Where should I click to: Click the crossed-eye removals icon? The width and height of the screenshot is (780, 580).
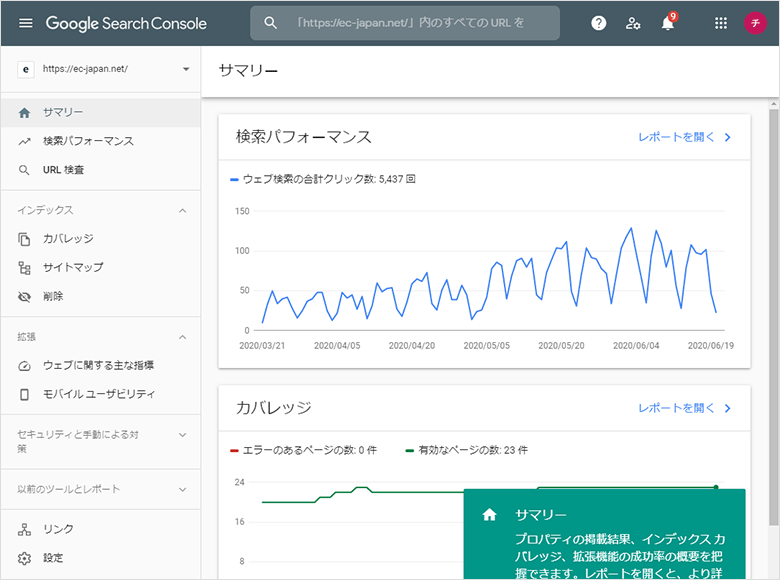point(24,297)
